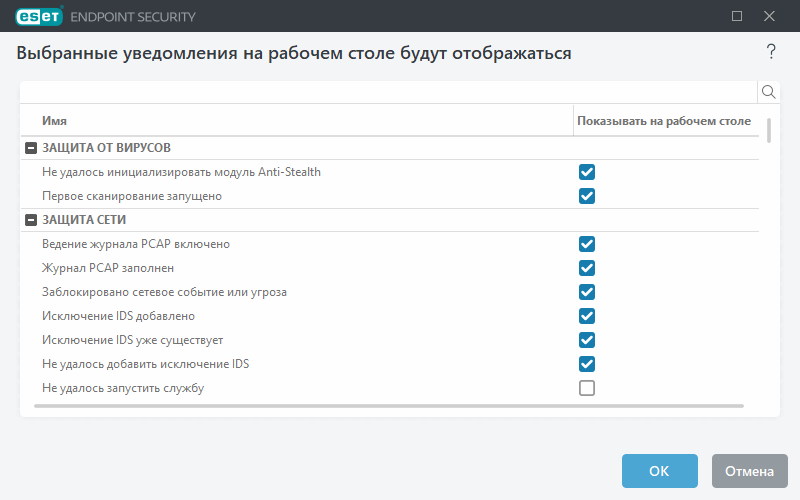The width and height of the screenshot is (800, 500).
Task: Uncheck Исключение IDS добавлено checkbox
Action: [x=587, y=316]
